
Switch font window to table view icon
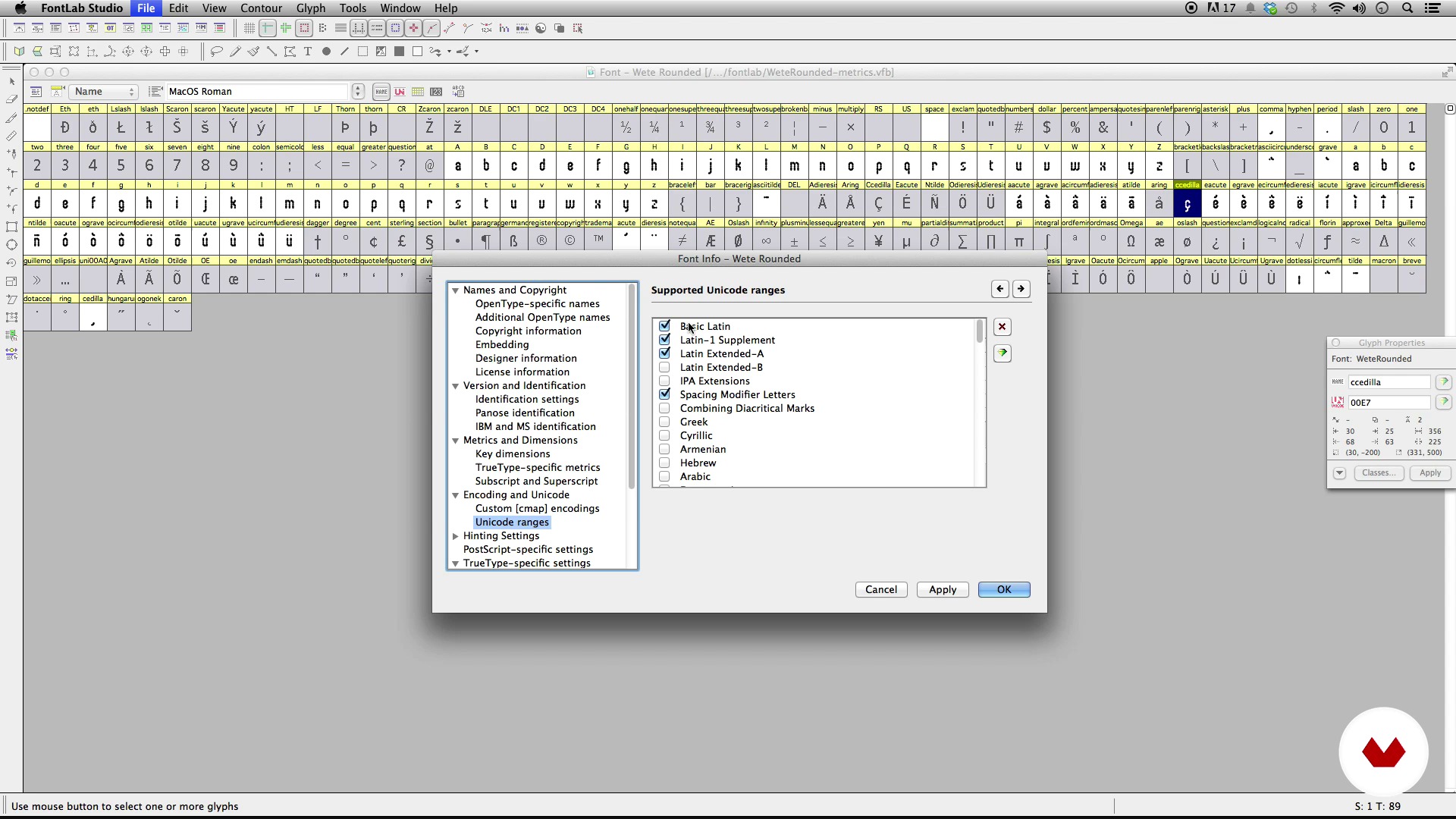point(418,92)
